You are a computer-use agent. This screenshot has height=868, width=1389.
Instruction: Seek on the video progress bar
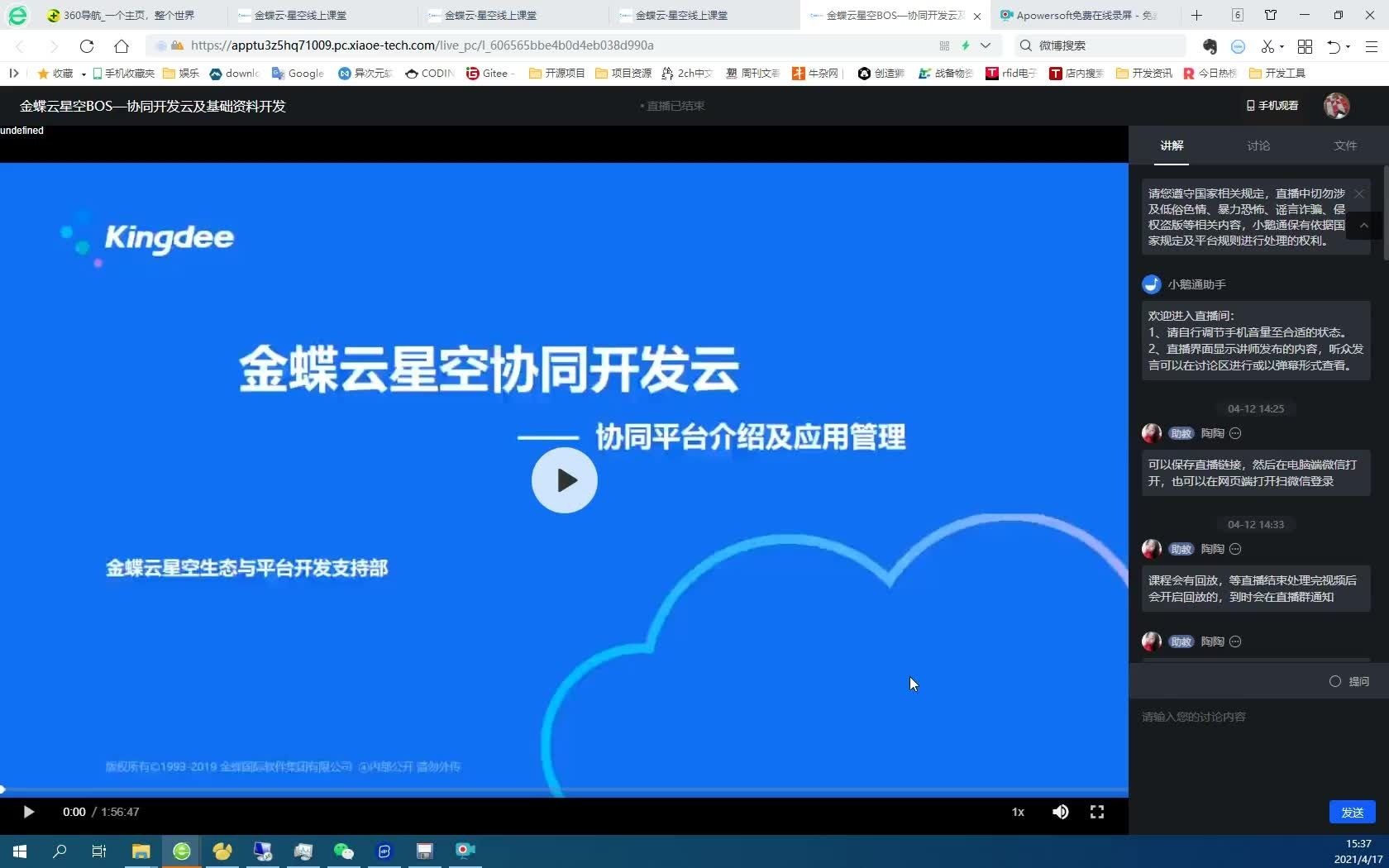tap(564, 789)
